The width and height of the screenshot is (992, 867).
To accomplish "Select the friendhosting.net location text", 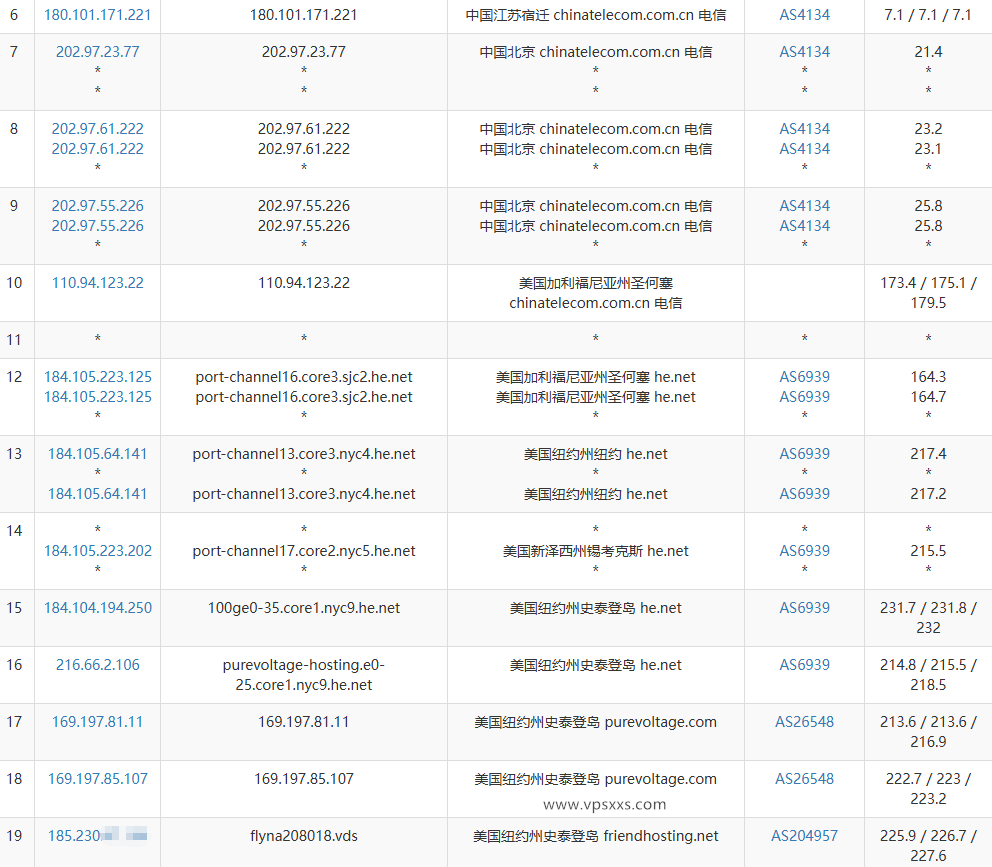I will pos(595,836).
